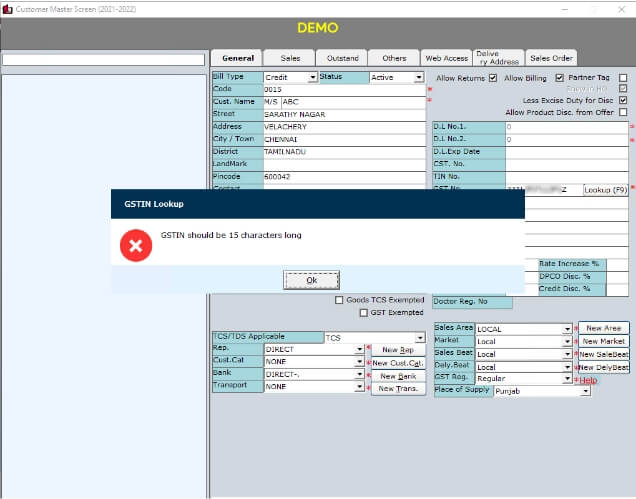Expand the Bank dropdown
Screen dimensions: 636x499
359,374
